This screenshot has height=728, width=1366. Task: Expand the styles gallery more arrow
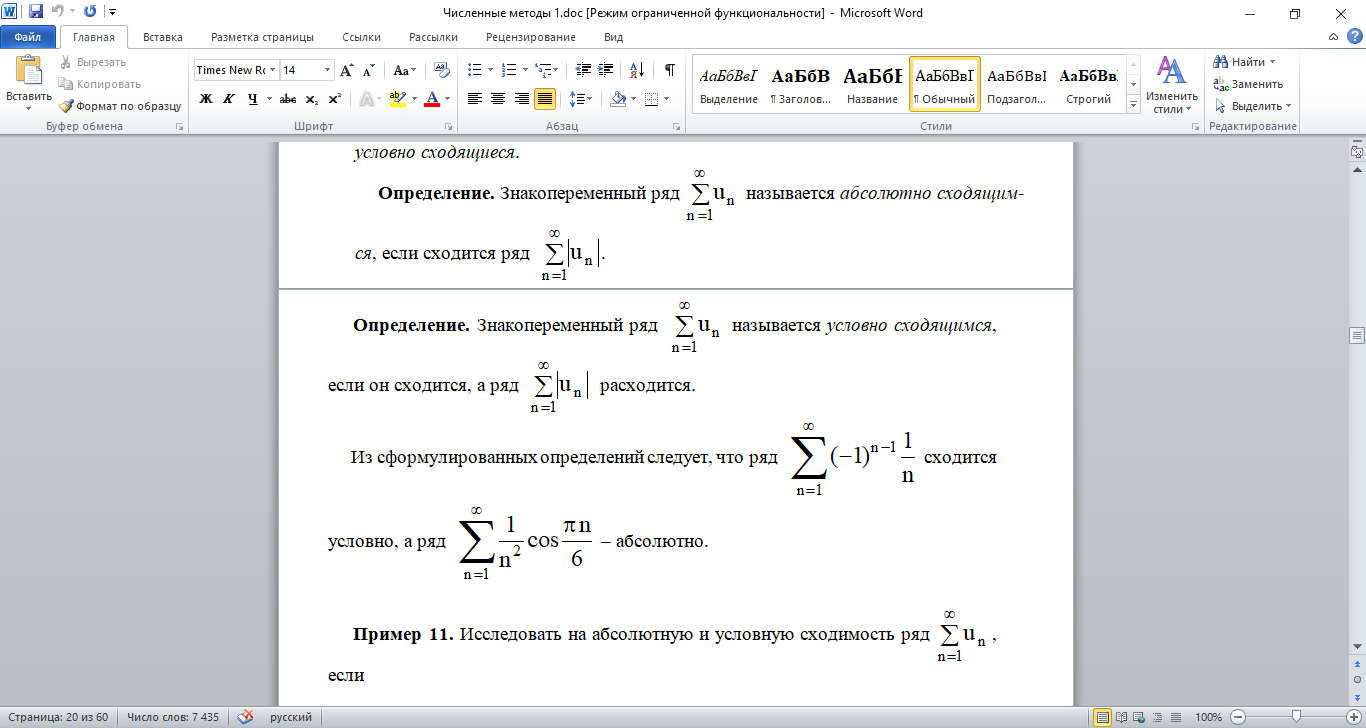point(1134,104)
